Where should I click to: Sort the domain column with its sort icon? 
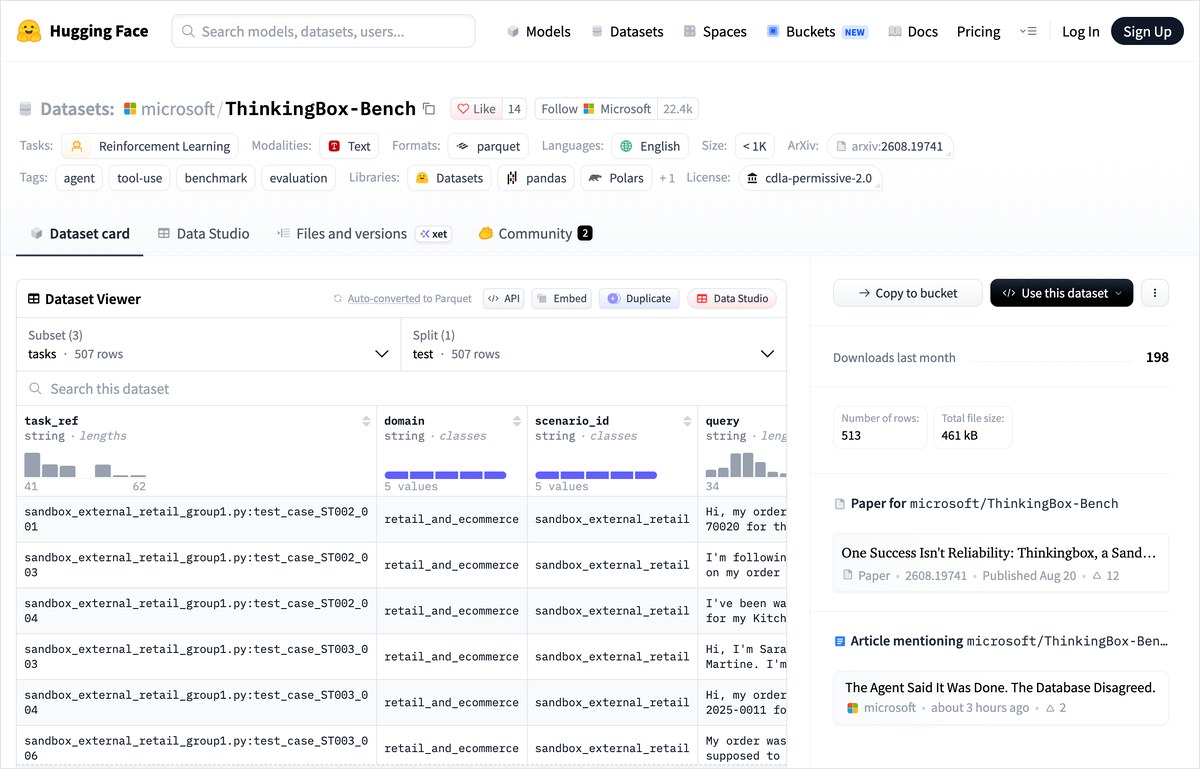(517, 421)
